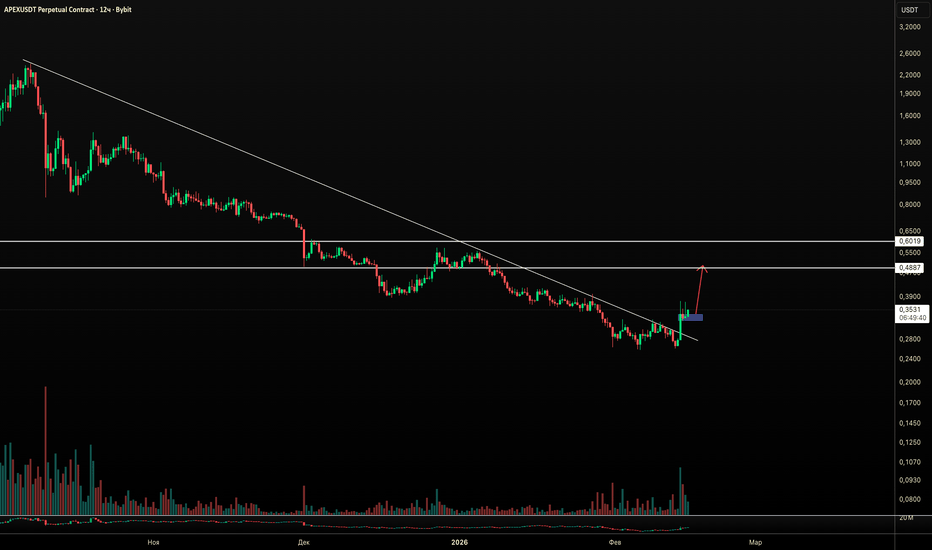Select the 0,4887 price line label
932x550 pixels.
(x=910, y=268)
